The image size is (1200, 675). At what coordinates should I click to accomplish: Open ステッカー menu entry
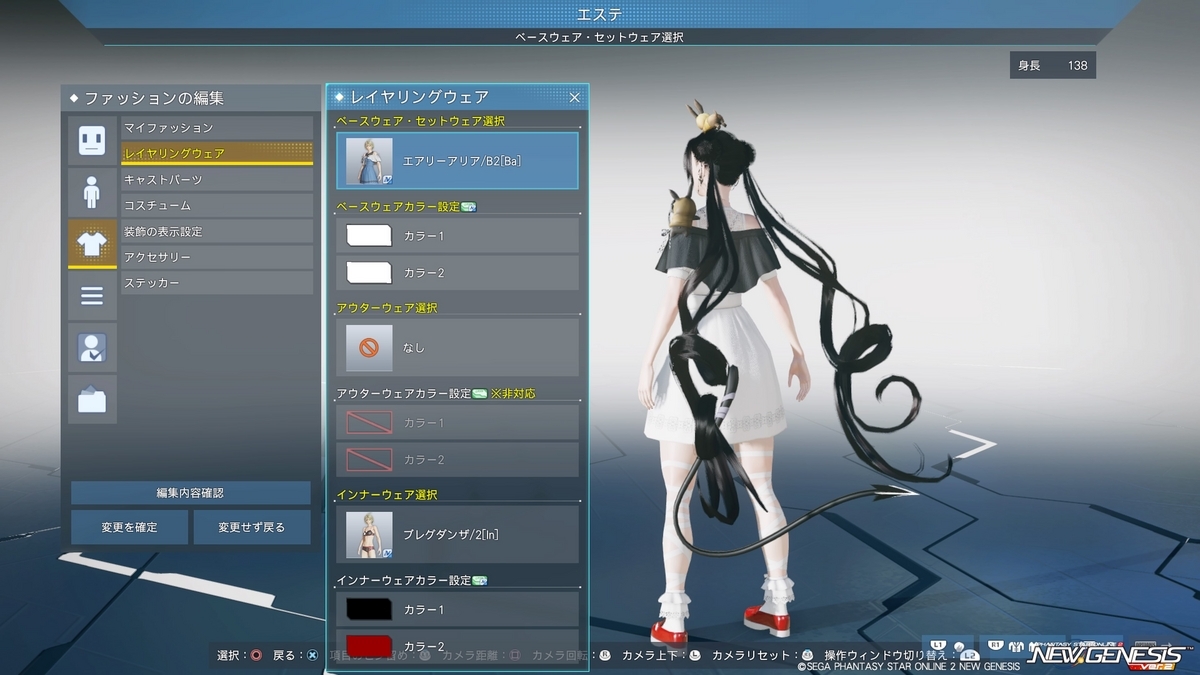coord(217,284)
